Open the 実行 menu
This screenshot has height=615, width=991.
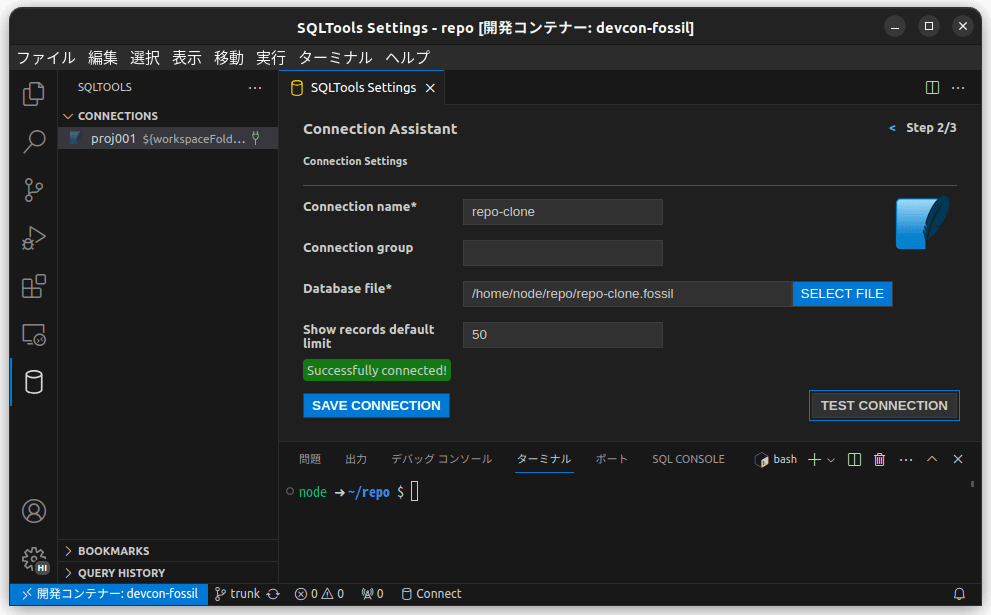click(271, 58)
